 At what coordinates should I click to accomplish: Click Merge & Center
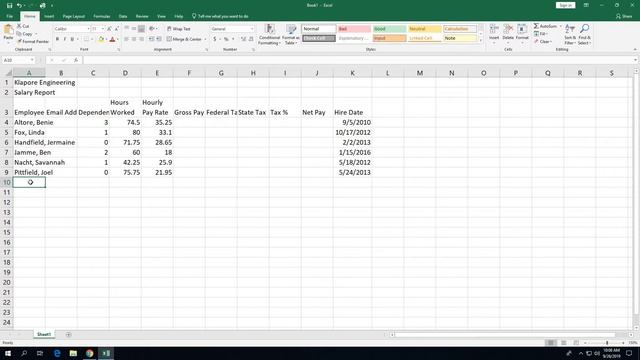184,39
